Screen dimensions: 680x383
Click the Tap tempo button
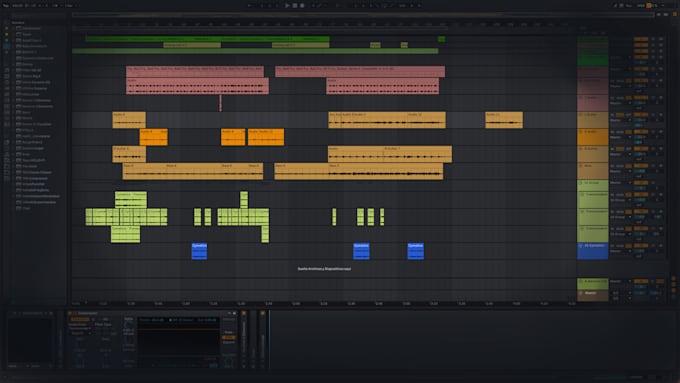(6, 6)
